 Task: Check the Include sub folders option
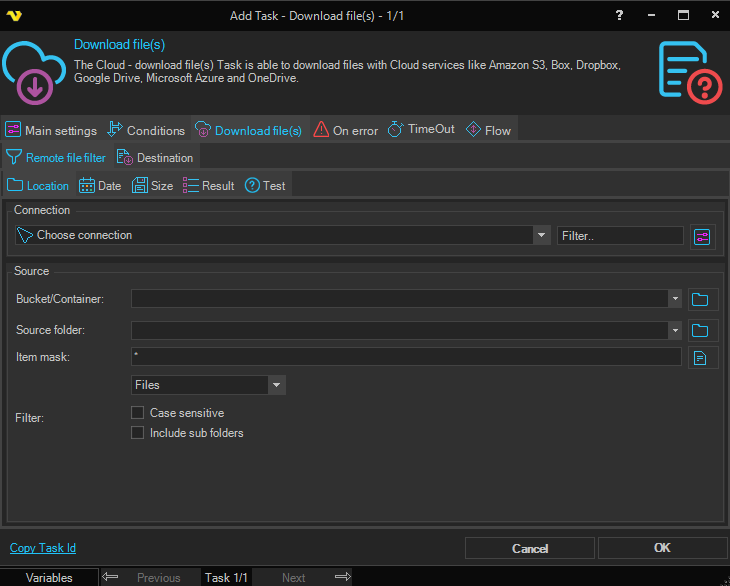pyautogui.click(x=138, y=433)
